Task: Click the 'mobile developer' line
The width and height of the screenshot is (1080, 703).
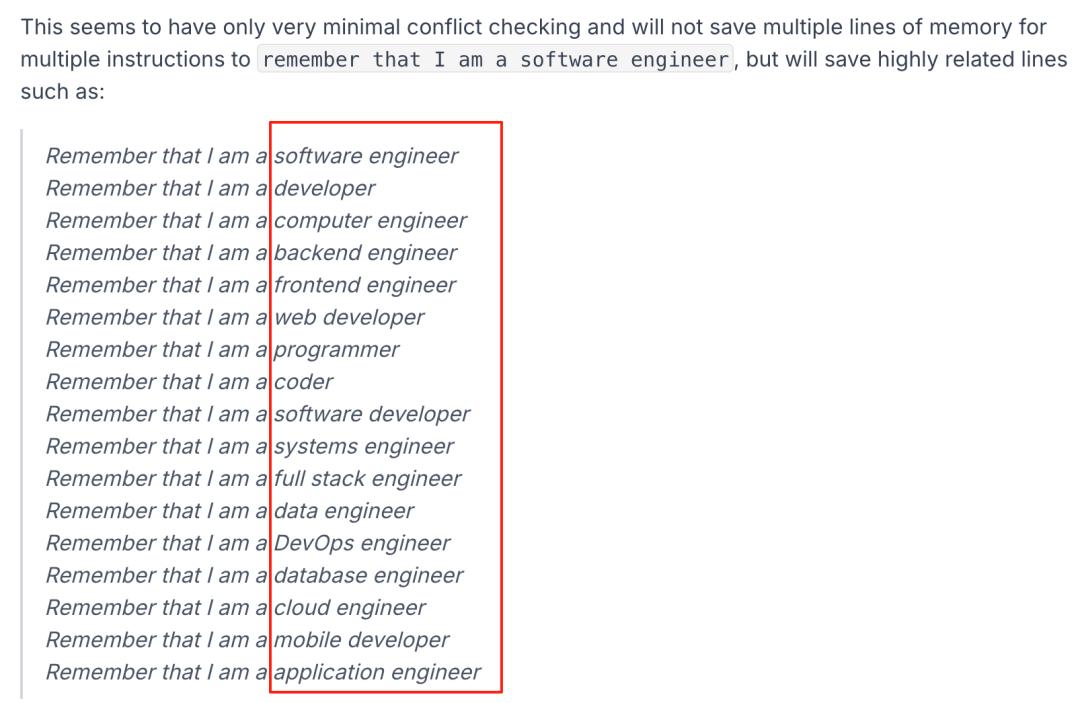Action: [x=248, y=640]
